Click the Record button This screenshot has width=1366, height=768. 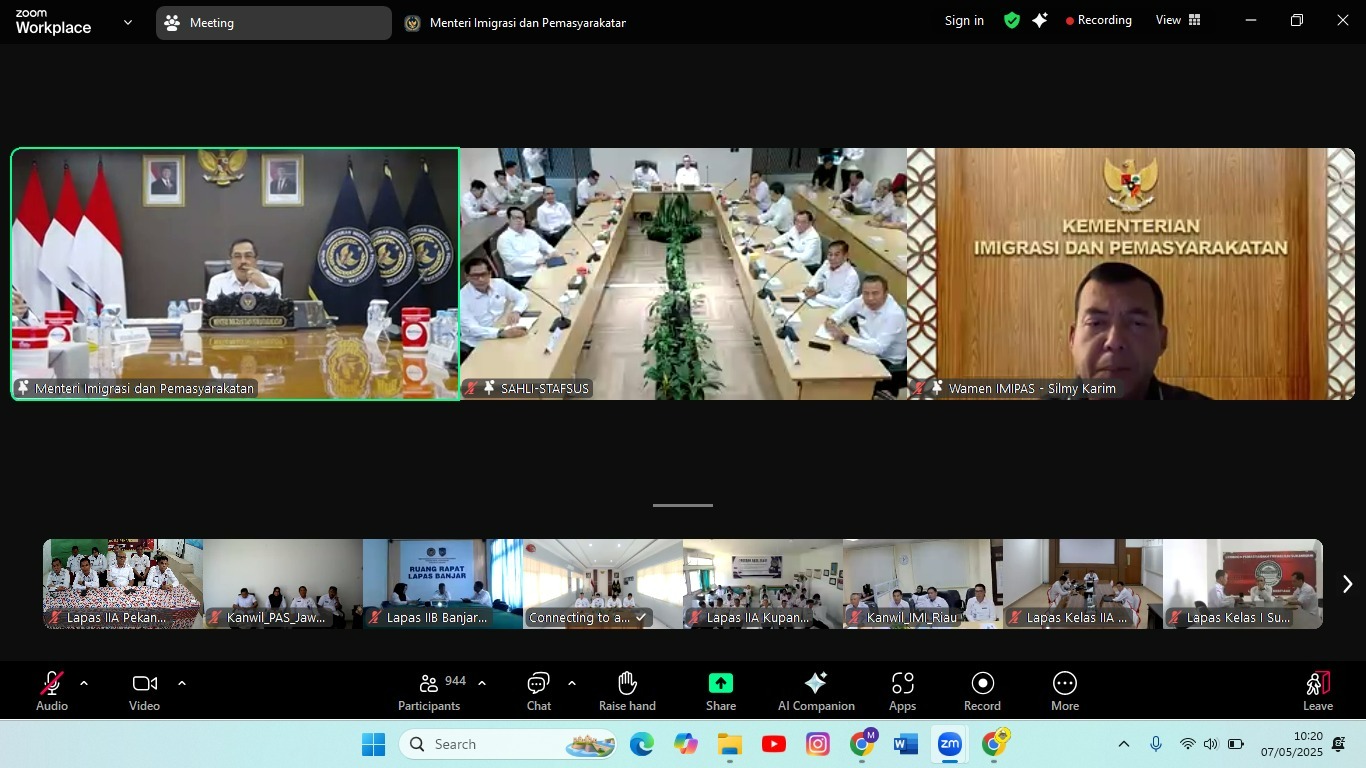point(982,691)
